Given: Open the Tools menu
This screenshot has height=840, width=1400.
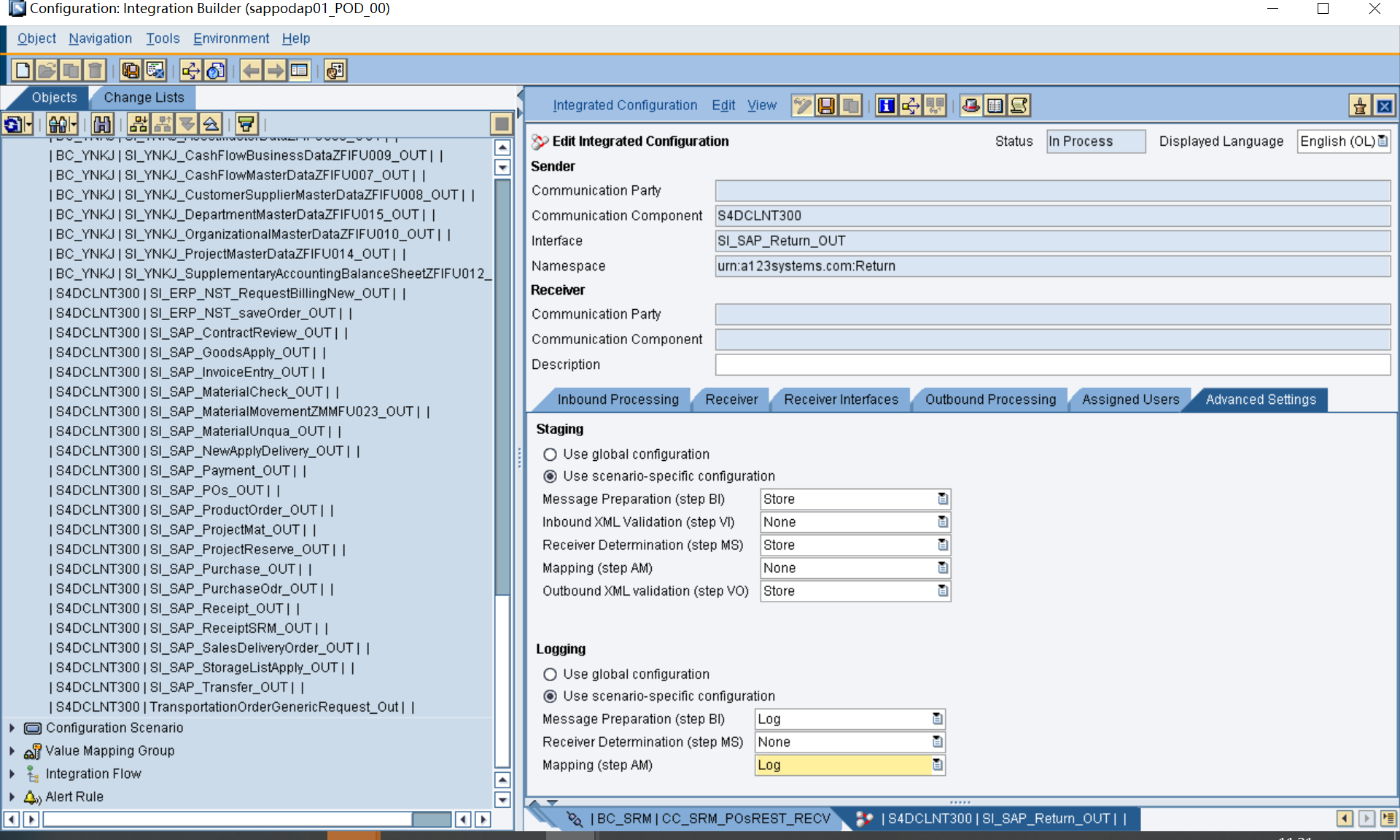Looking at the screenshot, I should pos(163,39).
